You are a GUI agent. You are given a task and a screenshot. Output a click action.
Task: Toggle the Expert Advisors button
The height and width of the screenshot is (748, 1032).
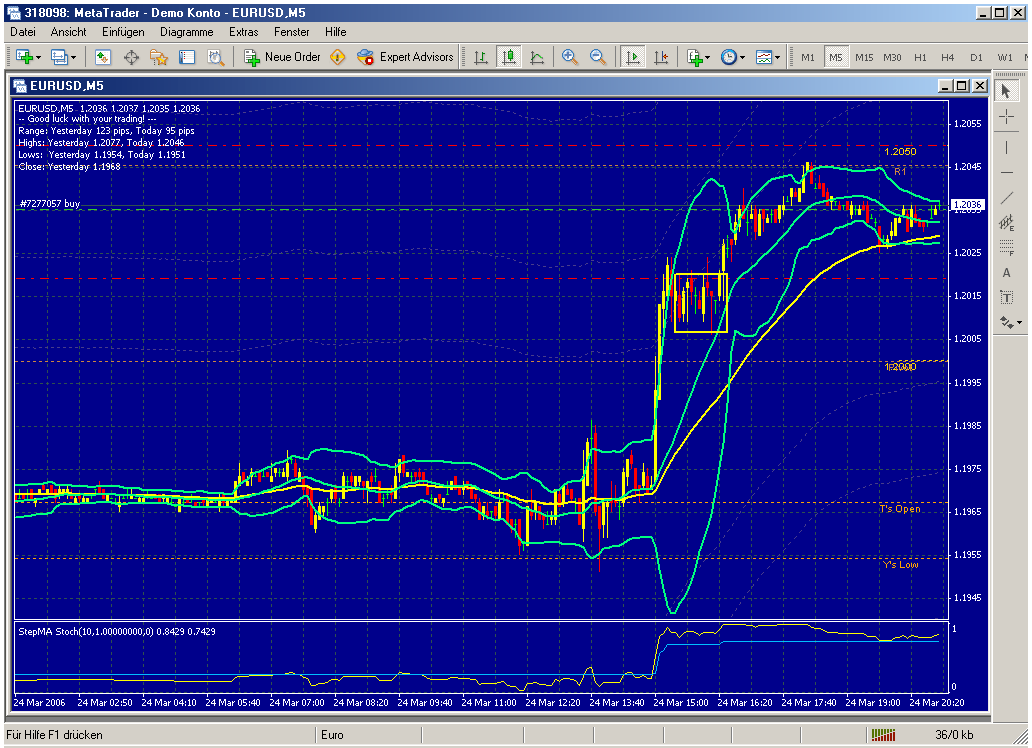405,57
